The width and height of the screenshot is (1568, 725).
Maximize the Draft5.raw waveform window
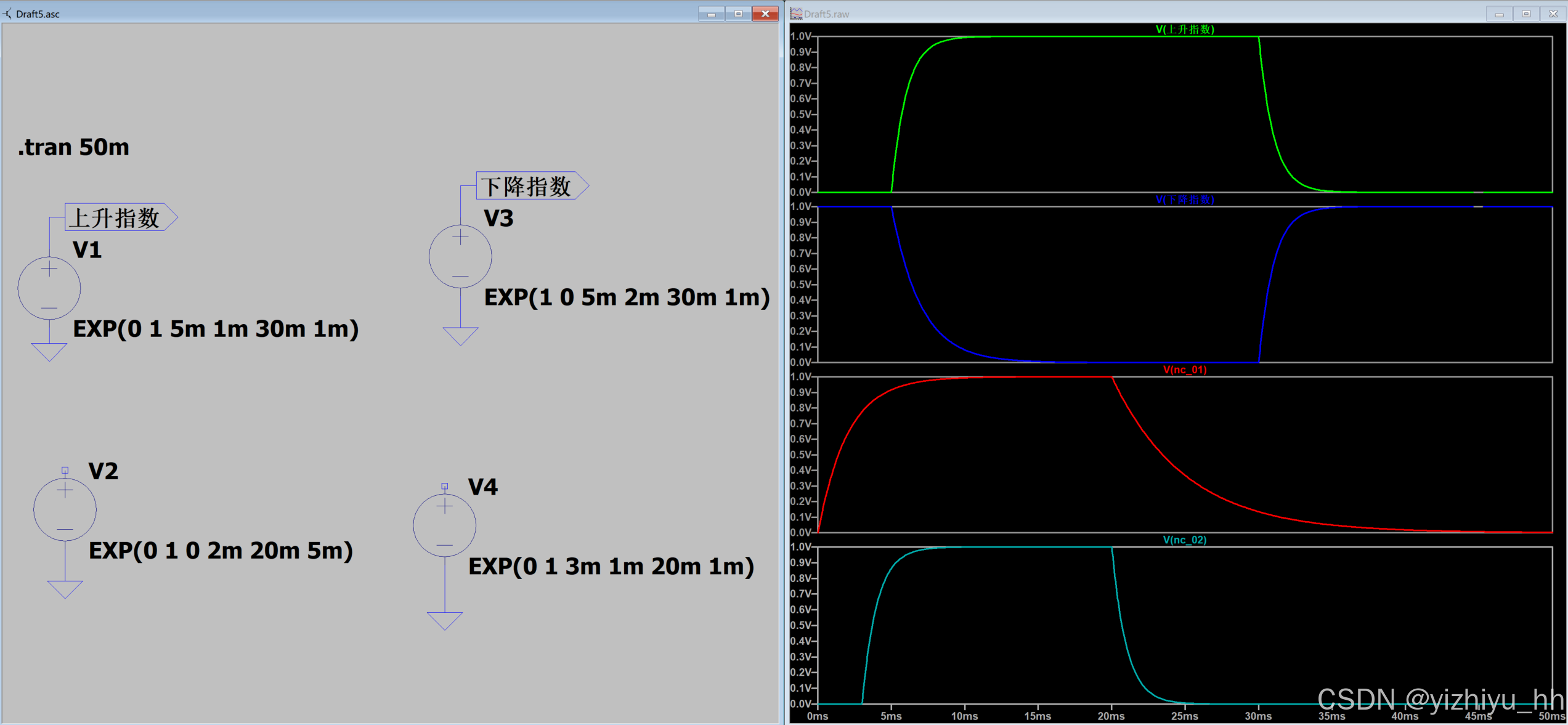(1526, 14)
